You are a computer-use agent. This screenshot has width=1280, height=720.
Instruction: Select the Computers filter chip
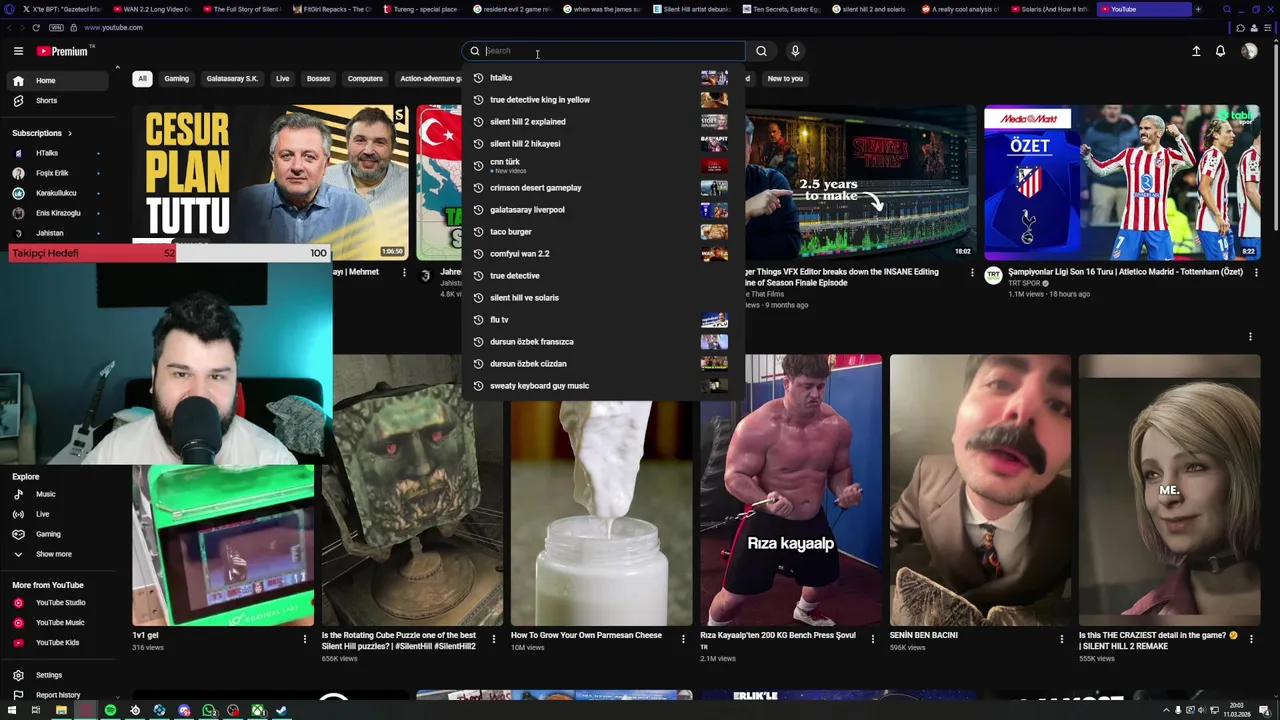[365, 79]
